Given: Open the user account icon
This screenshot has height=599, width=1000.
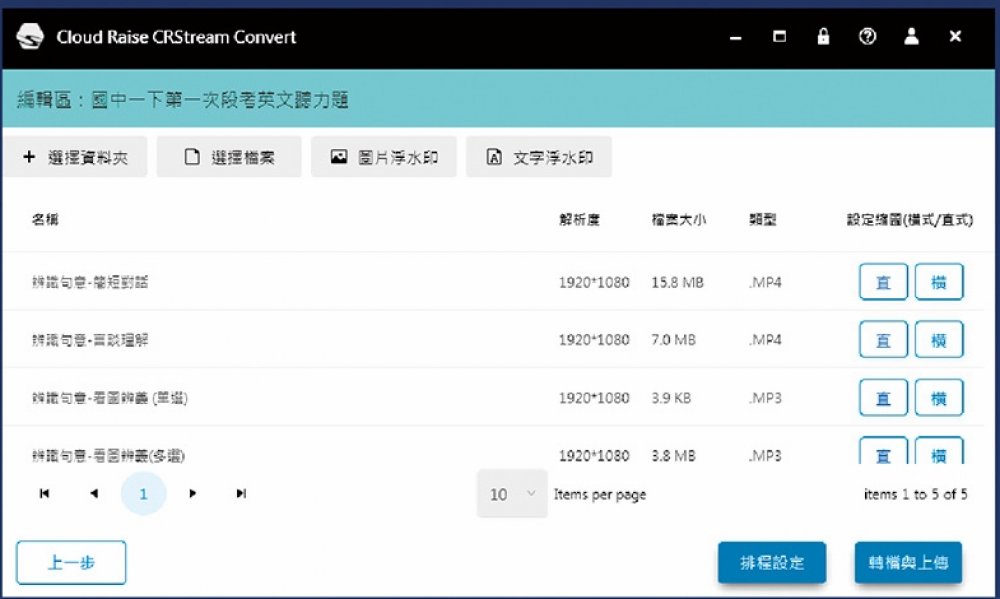Looking at the screenshot, I should (911, 37).
